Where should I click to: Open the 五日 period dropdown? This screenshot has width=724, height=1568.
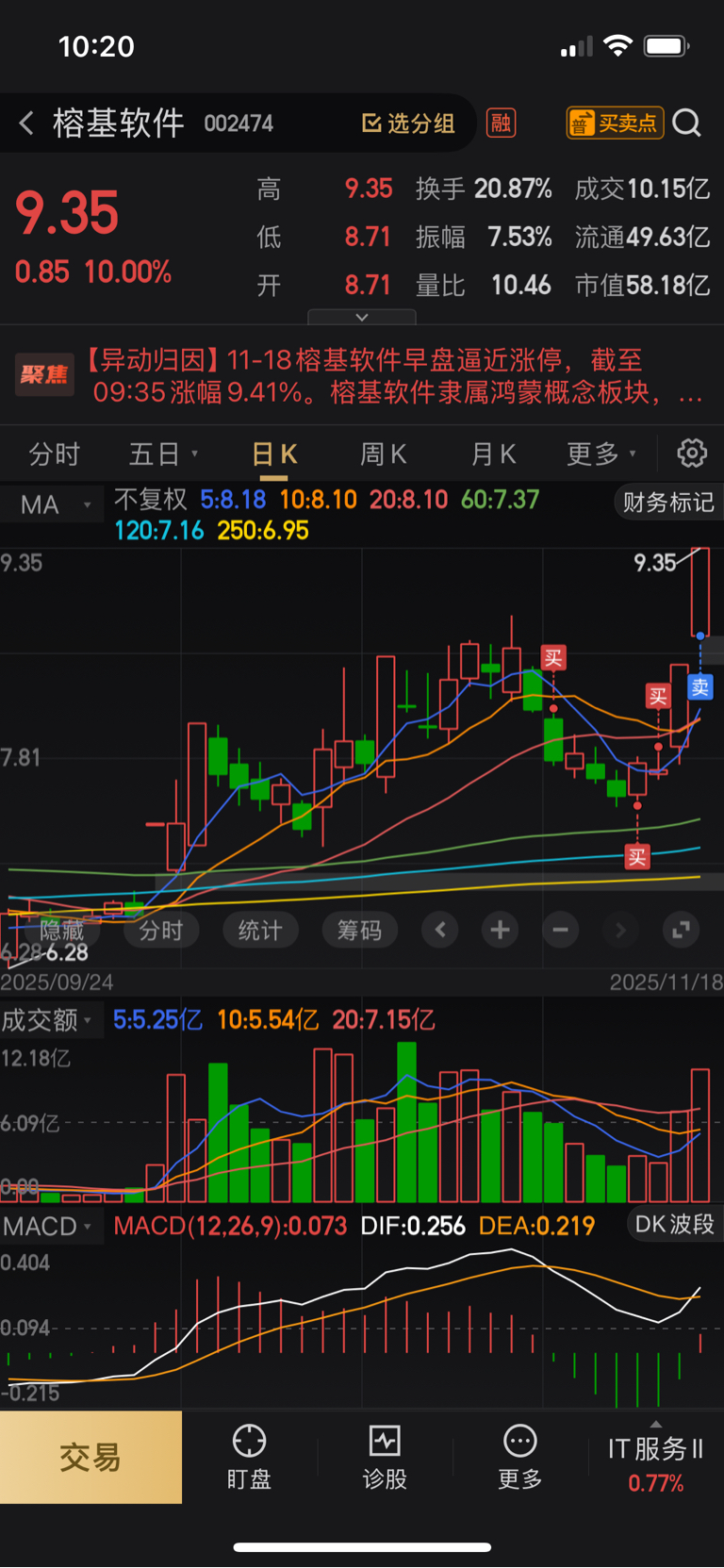[163, 454]
